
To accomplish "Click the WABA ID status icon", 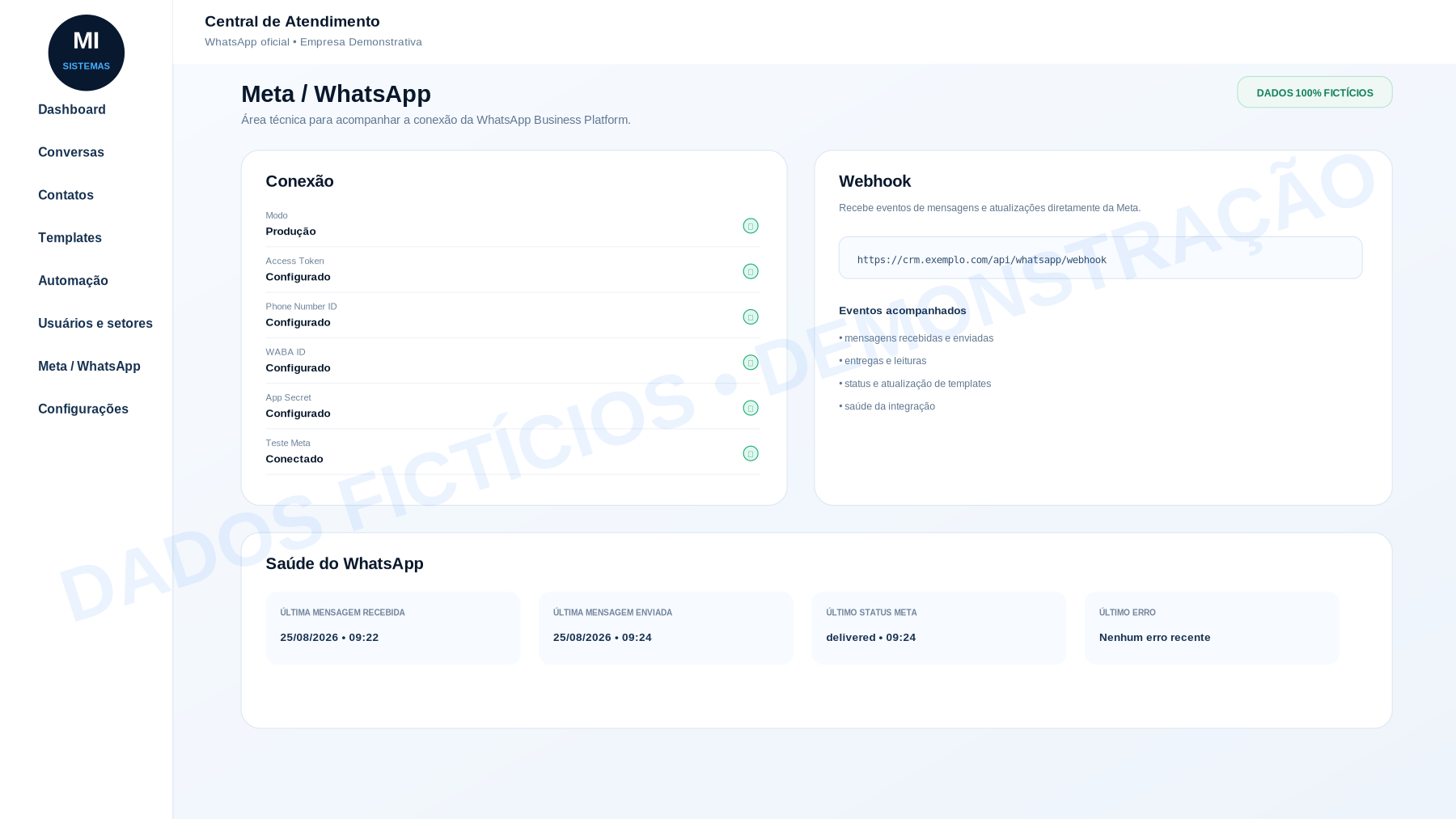I will pyautogui.click(x=751, y=362).
